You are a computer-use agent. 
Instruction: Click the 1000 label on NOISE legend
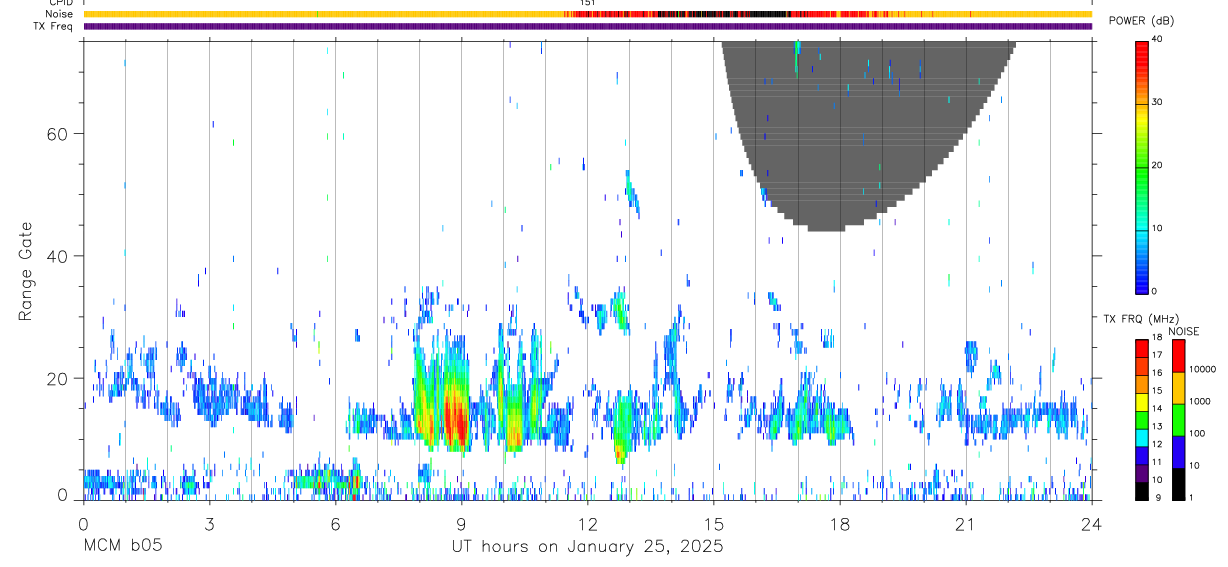pyautogui.click(x=1200, y=401)
